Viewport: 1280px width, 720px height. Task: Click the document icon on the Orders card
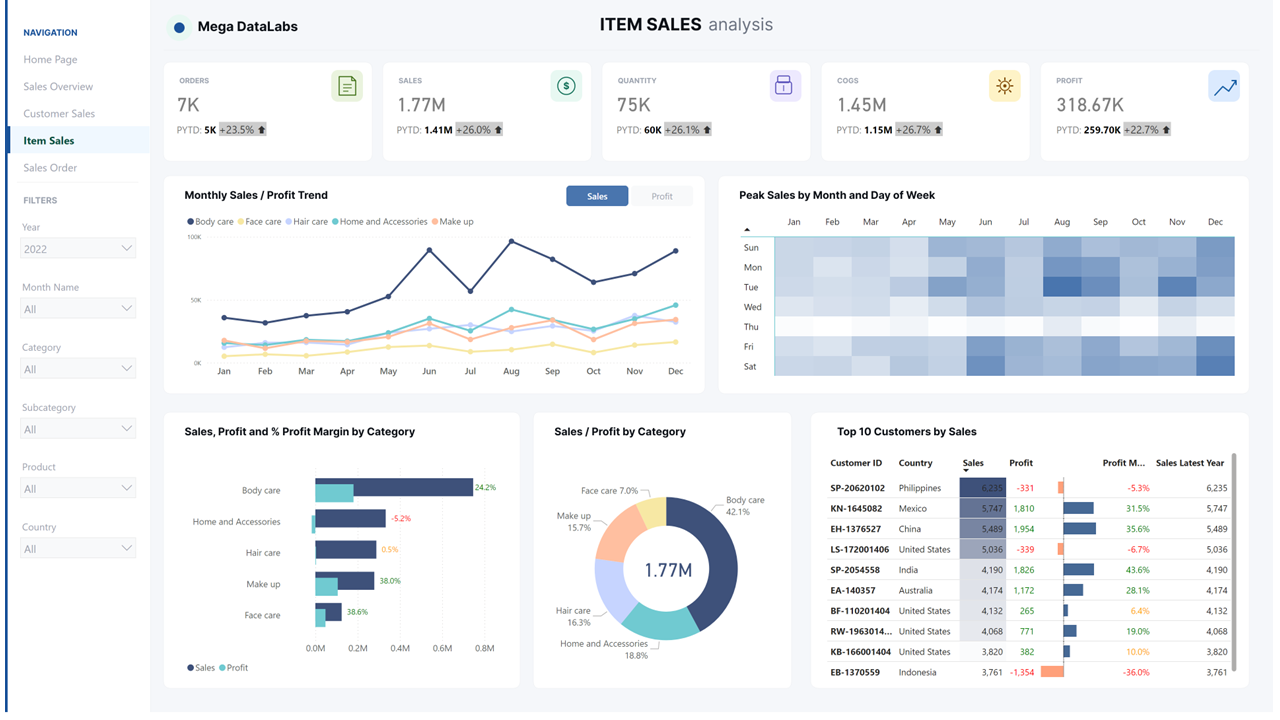coord(347,86)
